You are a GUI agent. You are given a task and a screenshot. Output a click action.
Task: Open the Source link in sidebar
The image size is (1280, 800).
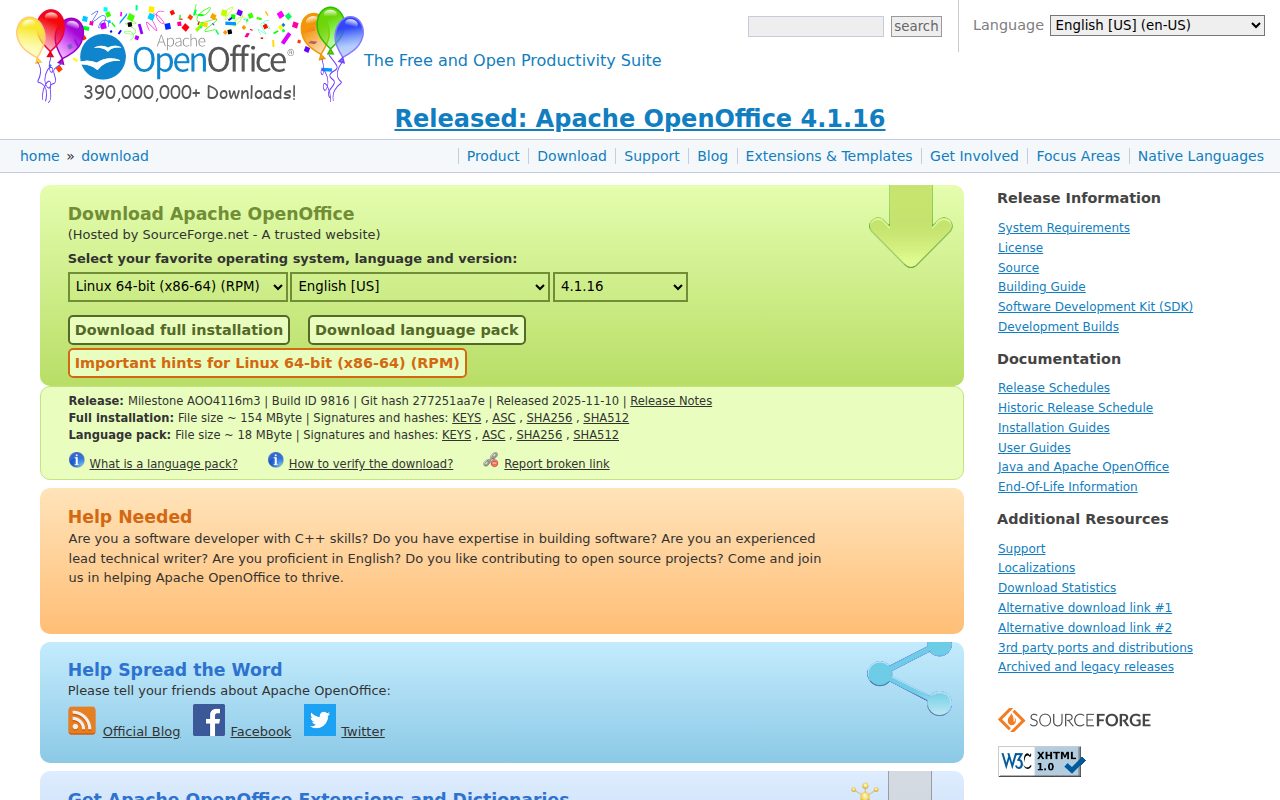pyautogui.click(x=1018, y=268)
